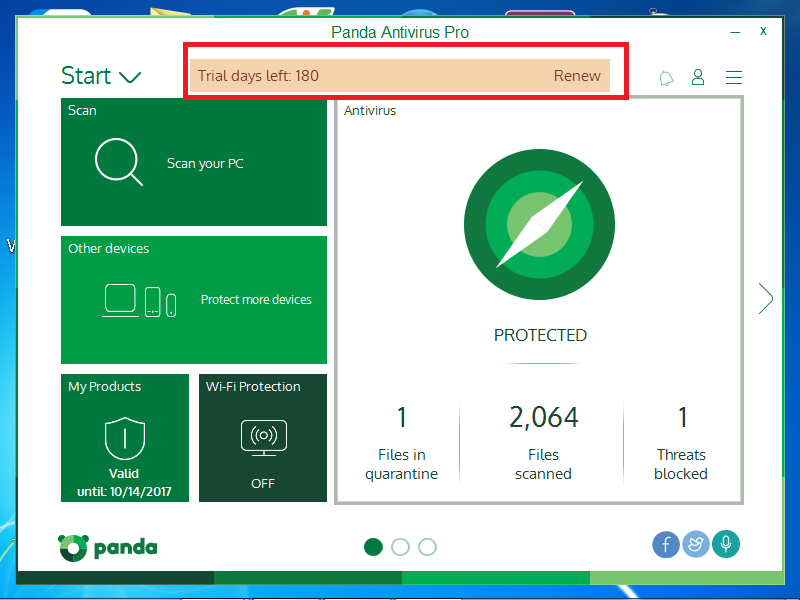Click the Antivirus panel heading

[x=370, y=111]
